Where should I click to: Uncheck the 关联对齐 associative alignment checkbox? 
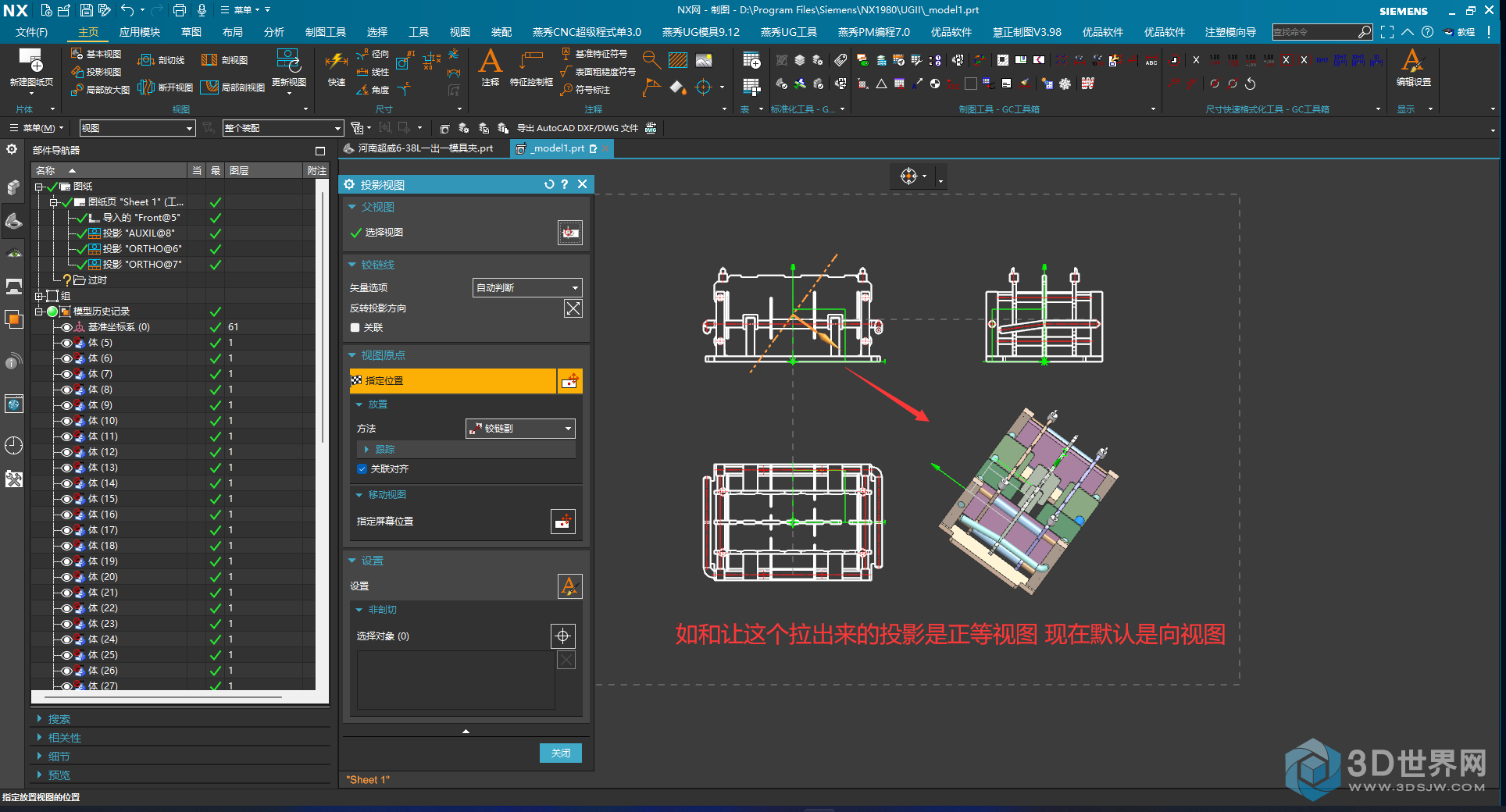click(x=362, y=469)
